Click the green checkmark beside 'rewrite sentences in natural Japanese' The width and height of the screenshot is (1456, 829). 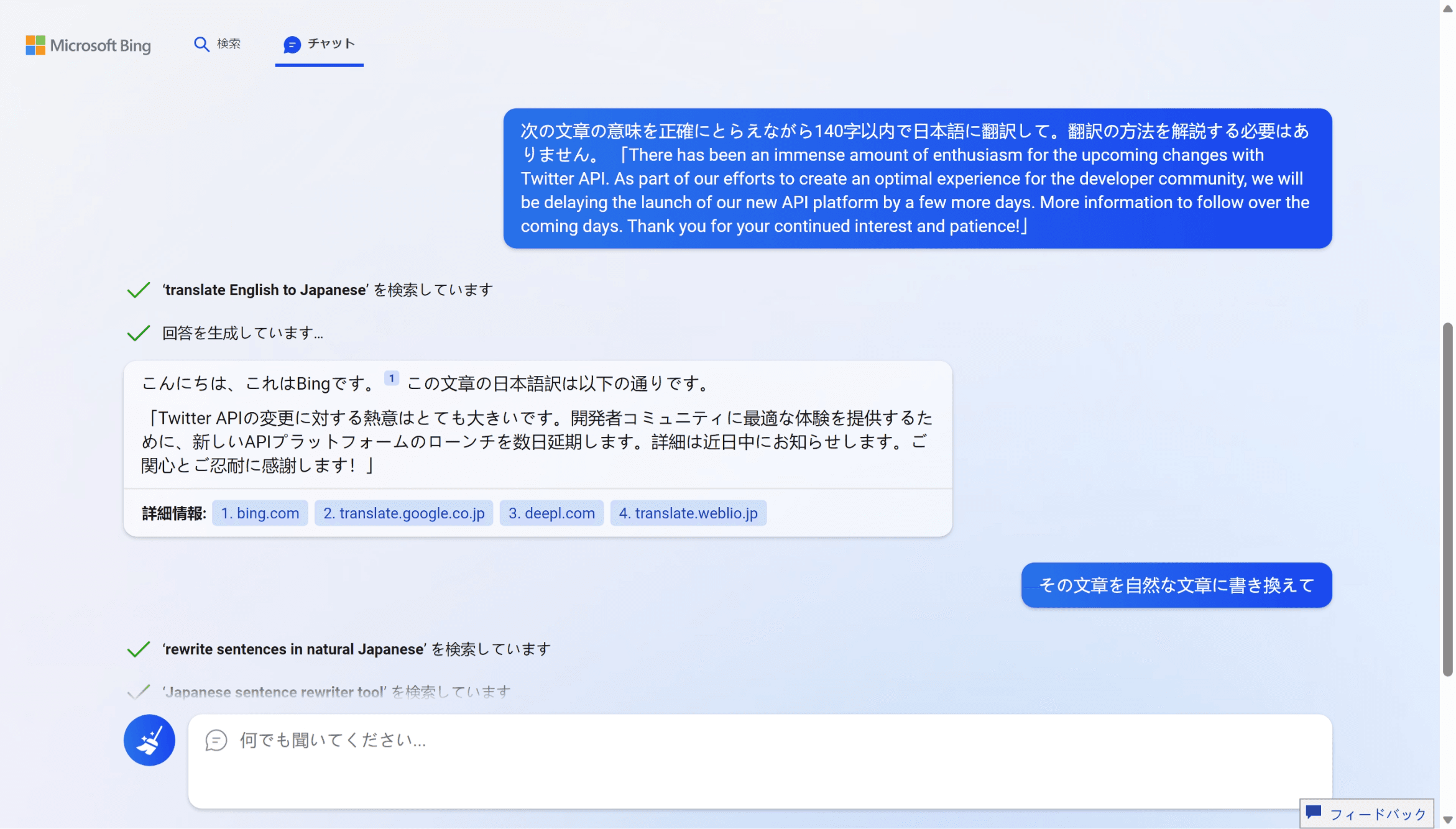(139, 649)
